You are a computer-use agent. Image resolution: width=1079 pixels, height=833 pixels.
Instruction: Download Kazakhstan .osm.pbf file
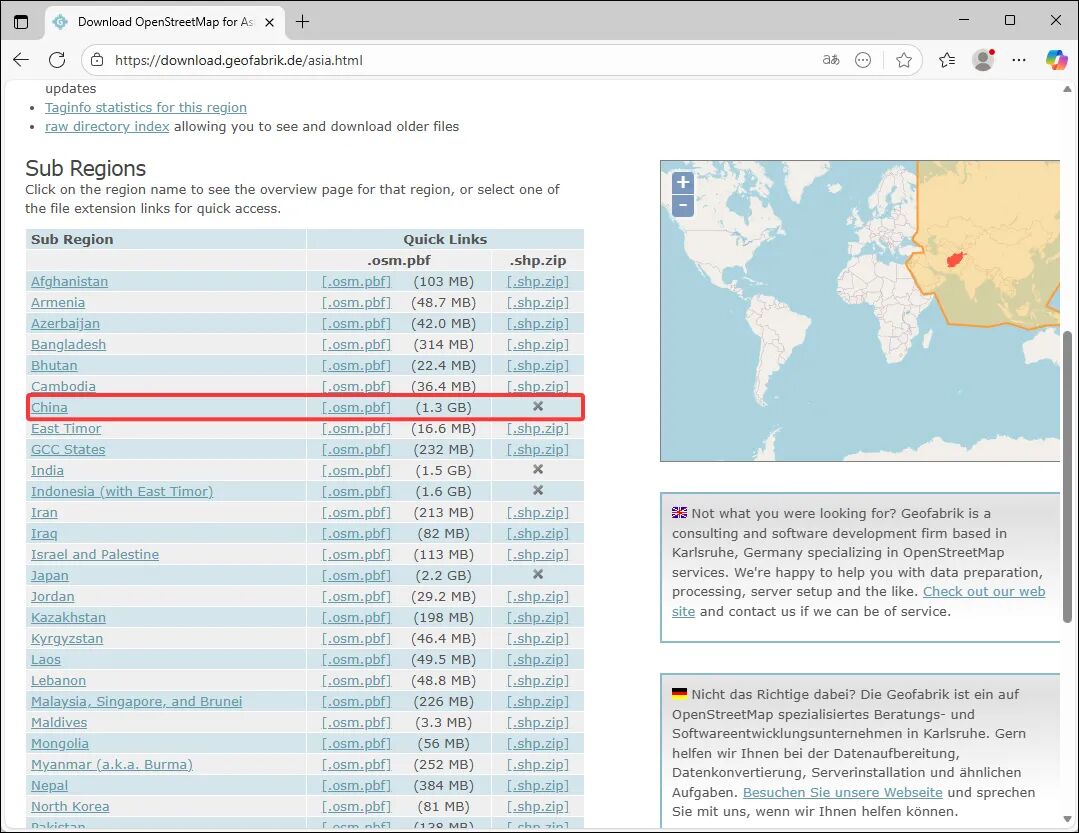point(356,617)
